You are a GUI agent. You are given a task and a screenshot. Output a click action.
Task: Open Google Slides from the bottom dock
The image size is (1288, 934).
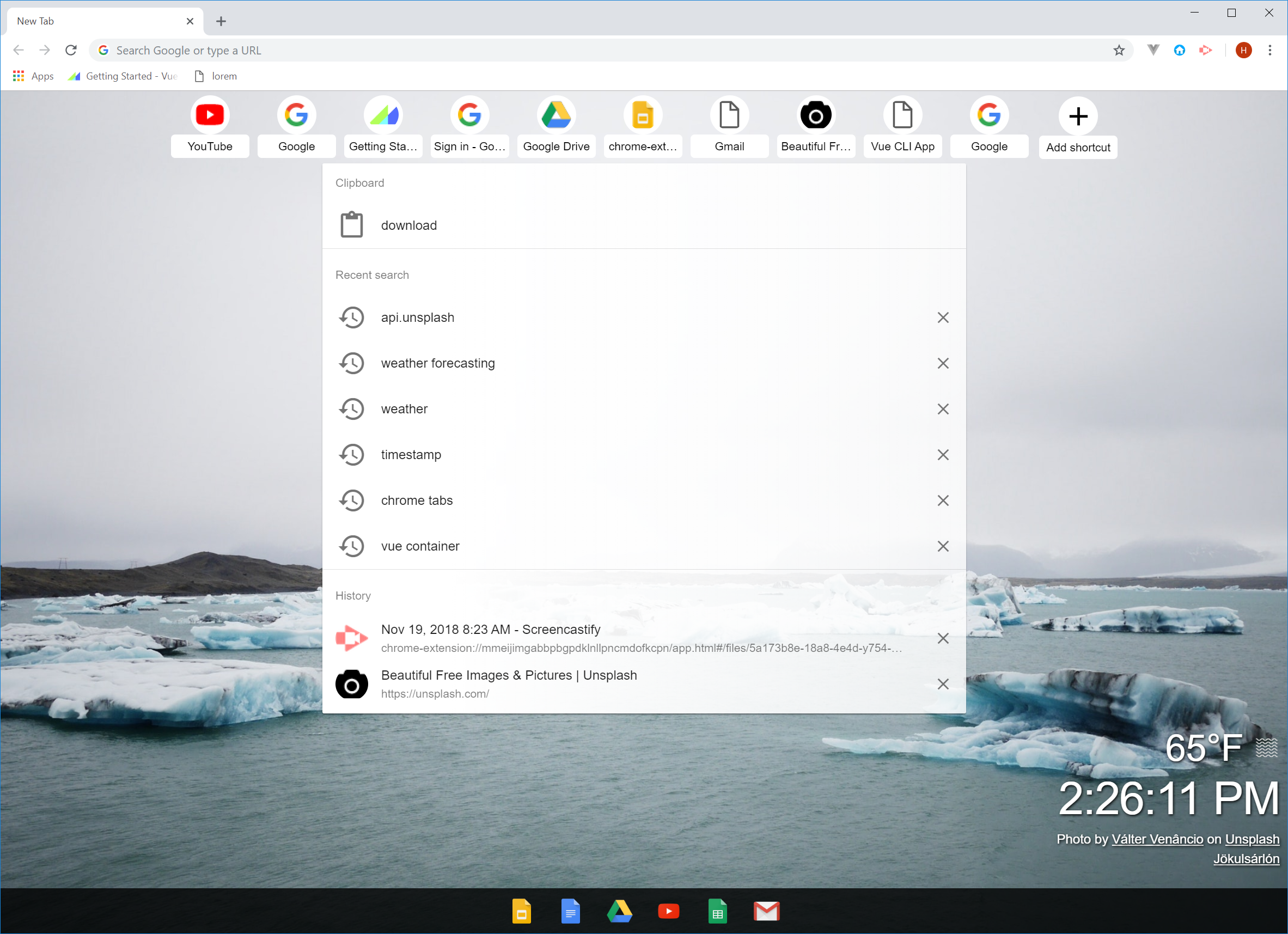point(522,911)
